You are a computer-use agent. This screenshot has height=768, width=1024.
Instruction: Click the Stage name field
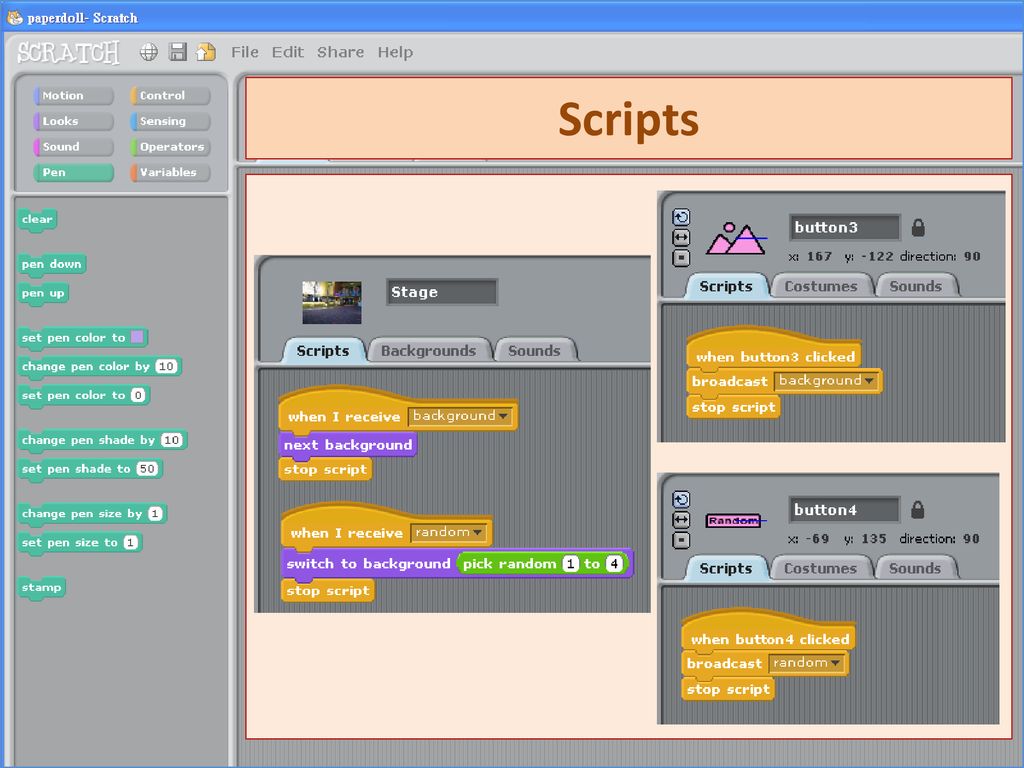[441, 292]
